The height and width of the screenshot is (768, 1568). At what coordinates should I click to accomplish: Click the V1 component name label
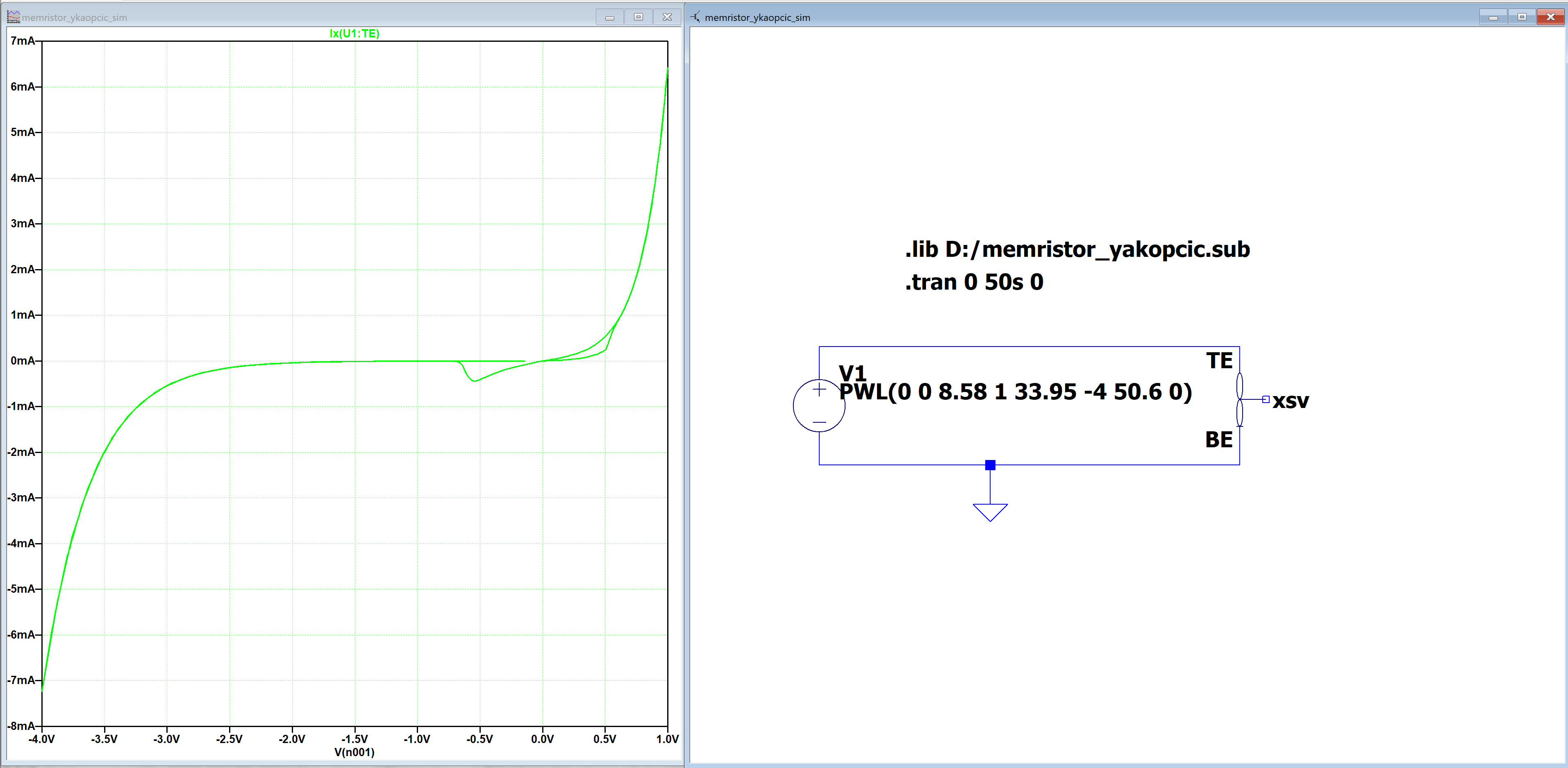click(x=852, y=372)
